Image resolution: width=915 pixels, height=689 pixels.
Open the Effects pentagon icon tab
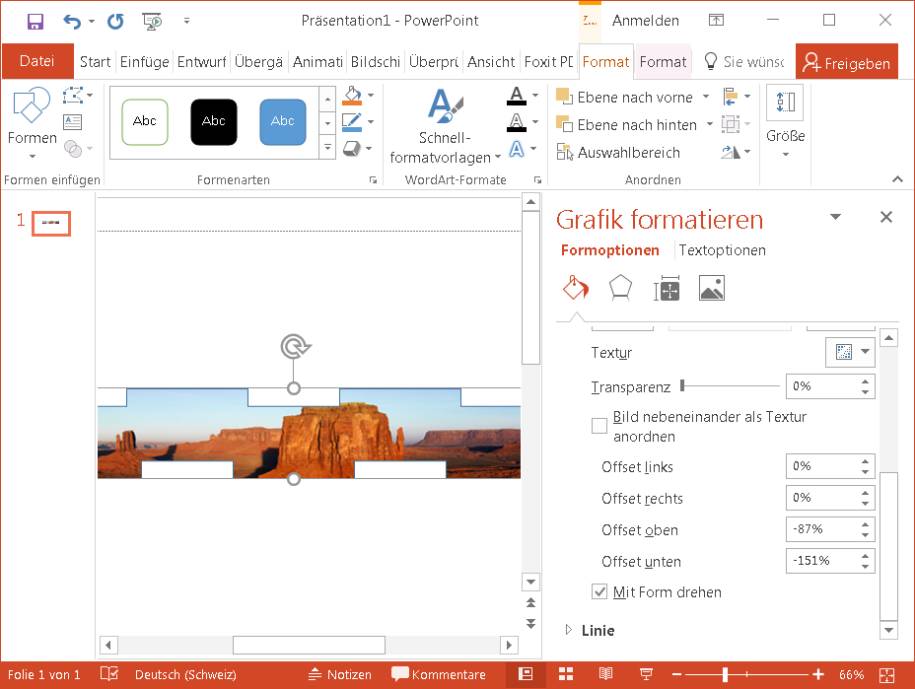620,289
